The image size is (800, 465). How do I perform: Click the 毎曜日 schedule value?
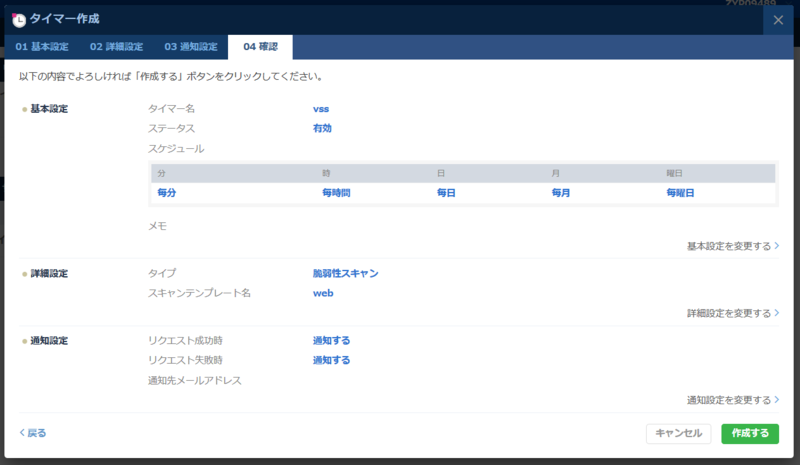pos(680,193)
